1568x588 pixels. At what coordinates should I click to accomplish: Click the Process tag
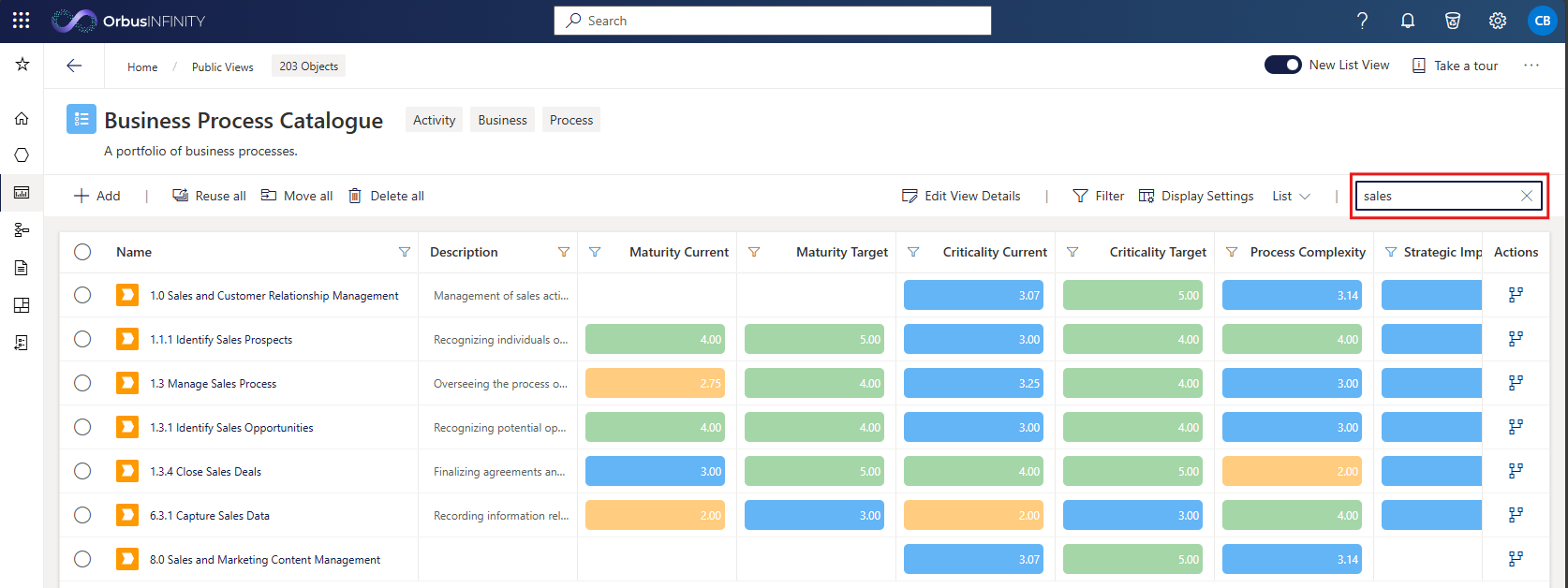click(571, 120)
